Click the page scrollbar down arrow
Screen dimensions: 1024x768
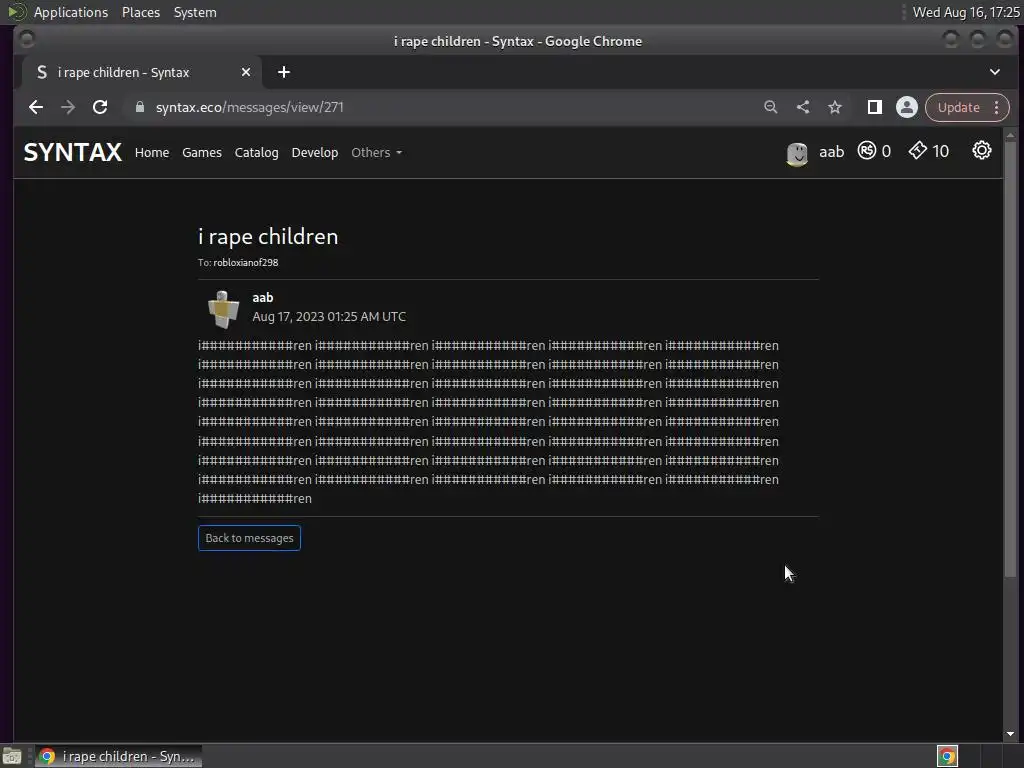(1010, 734)
